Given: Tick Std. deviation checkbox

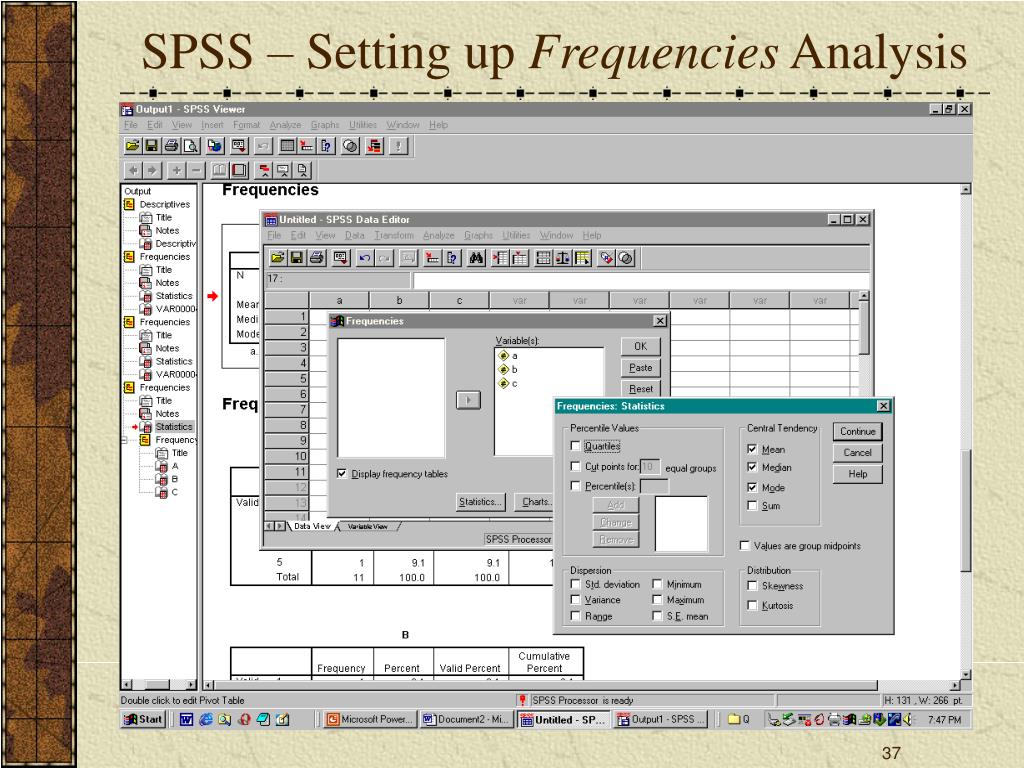Looking at the screenshot, I should click(x=575, y=584).
